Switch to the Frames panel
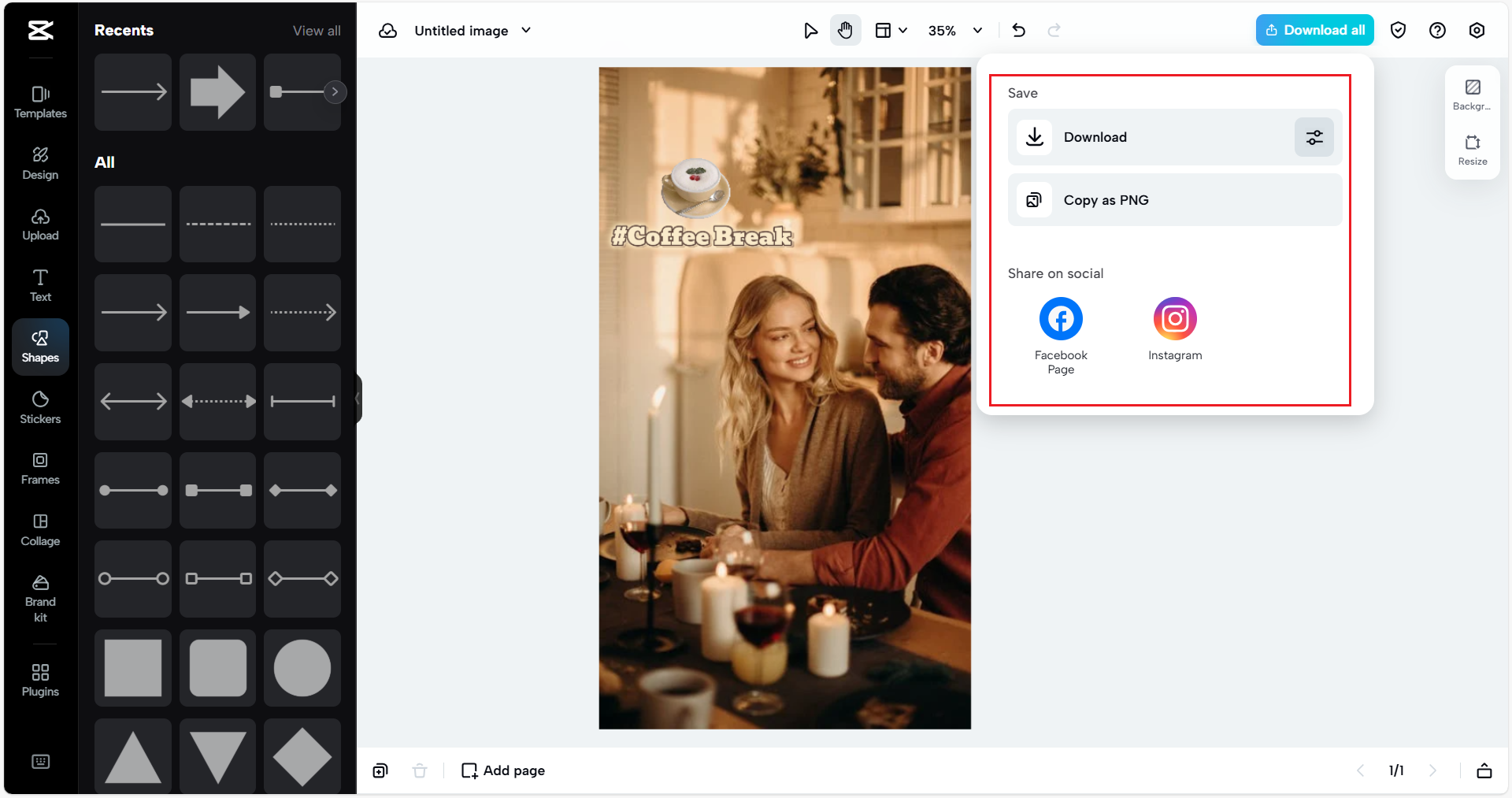Viewport: 1512px width, 798px height. point(40,468)
